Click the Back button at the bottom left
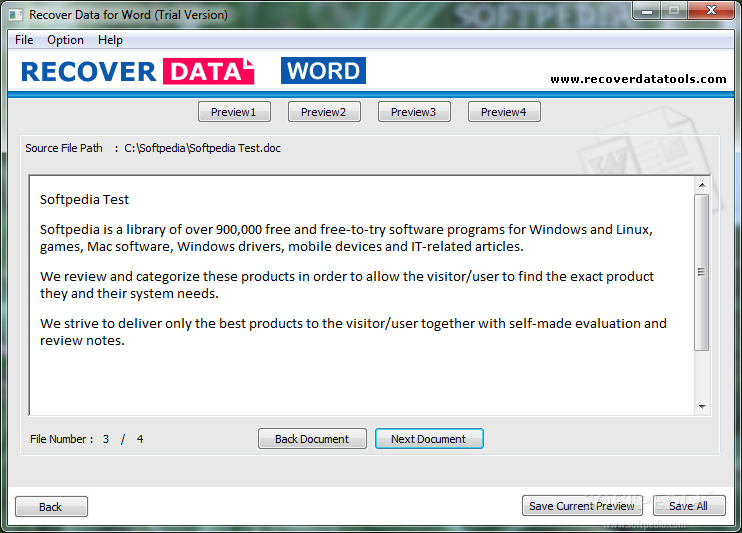Image resolution: width=742 pixels, height=533 pixels. coord(51,506)
